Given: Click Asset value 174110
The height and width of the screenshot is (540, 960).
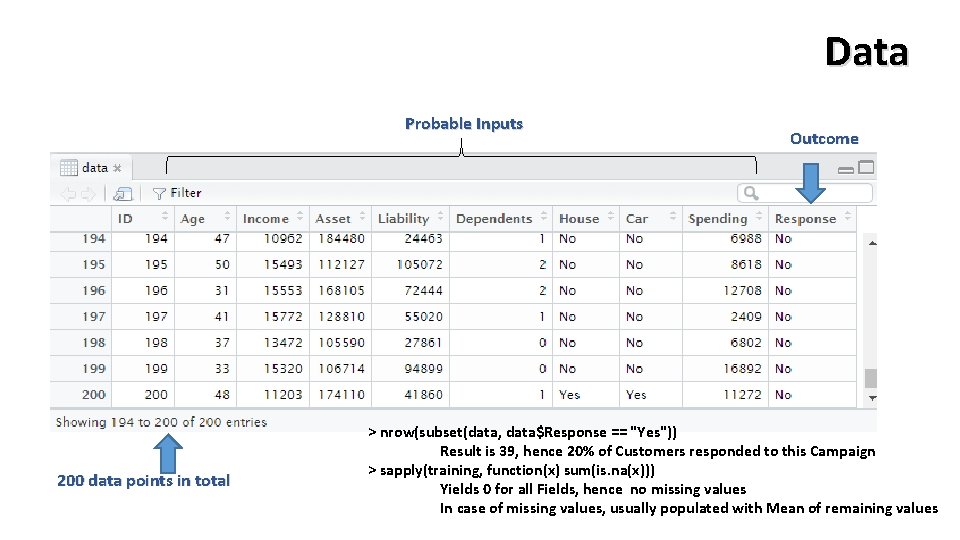Looking at the screenshot, I should click(341, 395).
